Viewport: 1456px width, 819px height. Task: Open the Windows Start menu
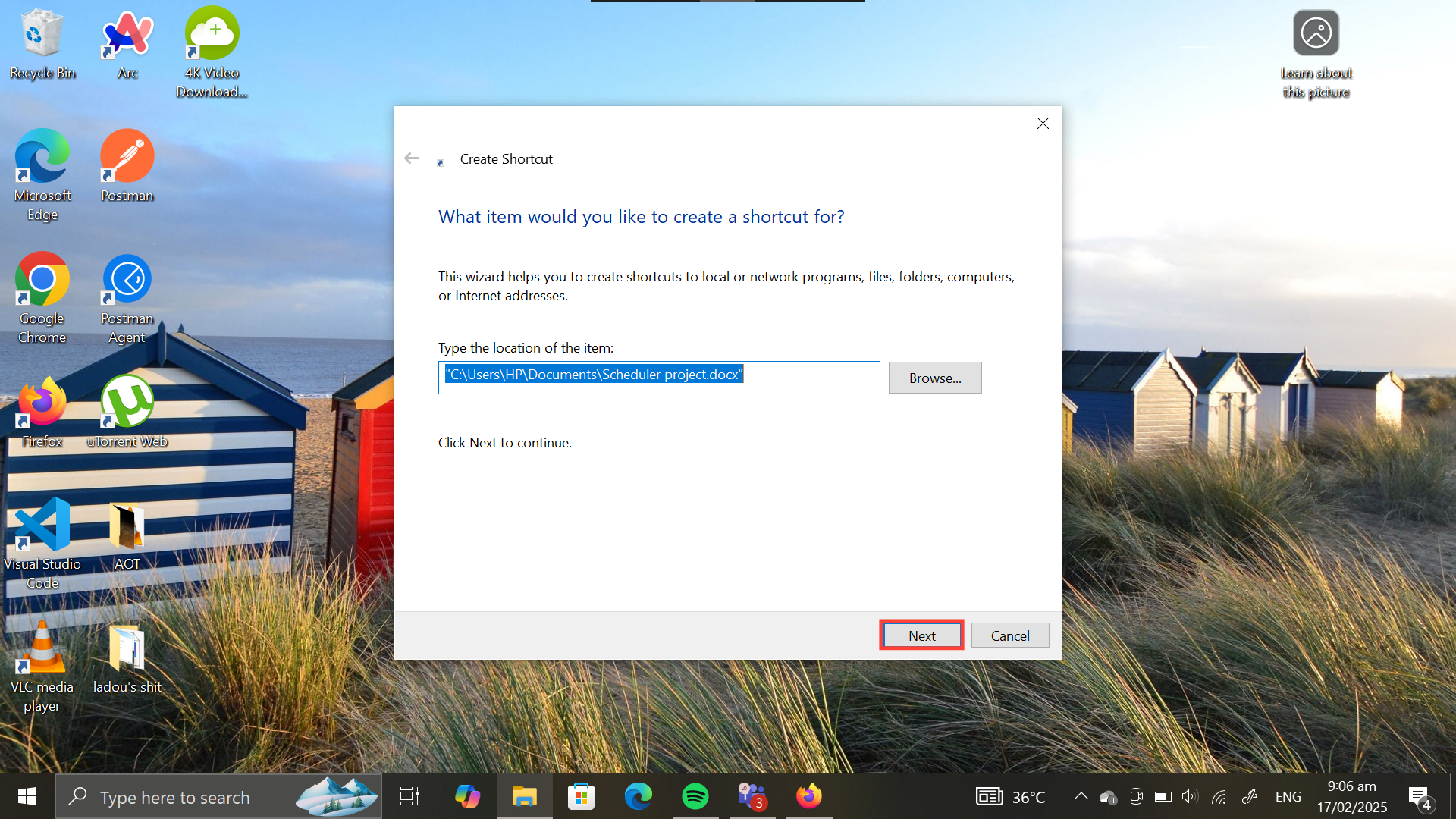click(27, 796)
